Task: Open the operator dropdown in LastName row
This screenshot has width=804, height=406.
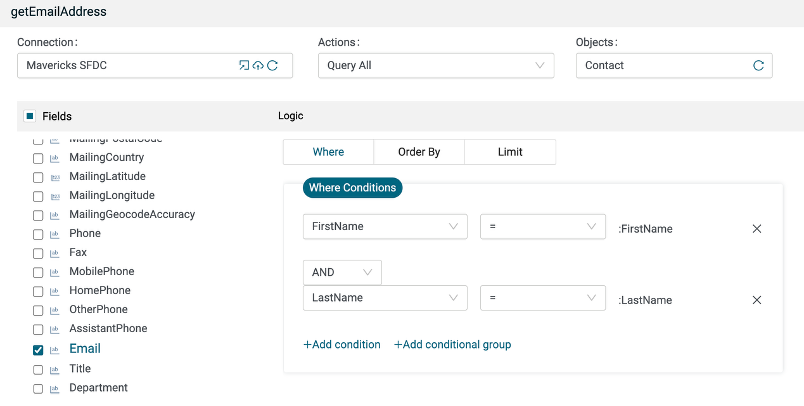Action: coord(542,298)
